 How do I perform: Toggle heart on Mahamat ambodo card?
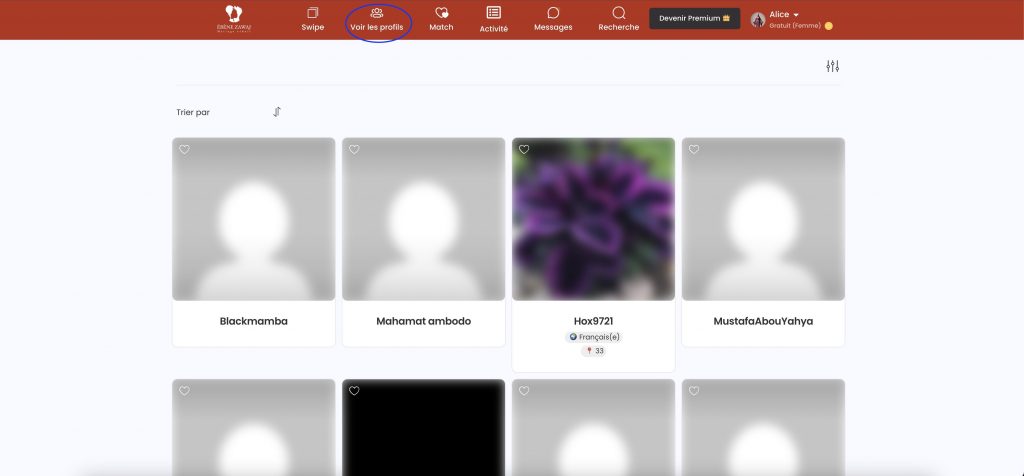(x=355, y=150)
